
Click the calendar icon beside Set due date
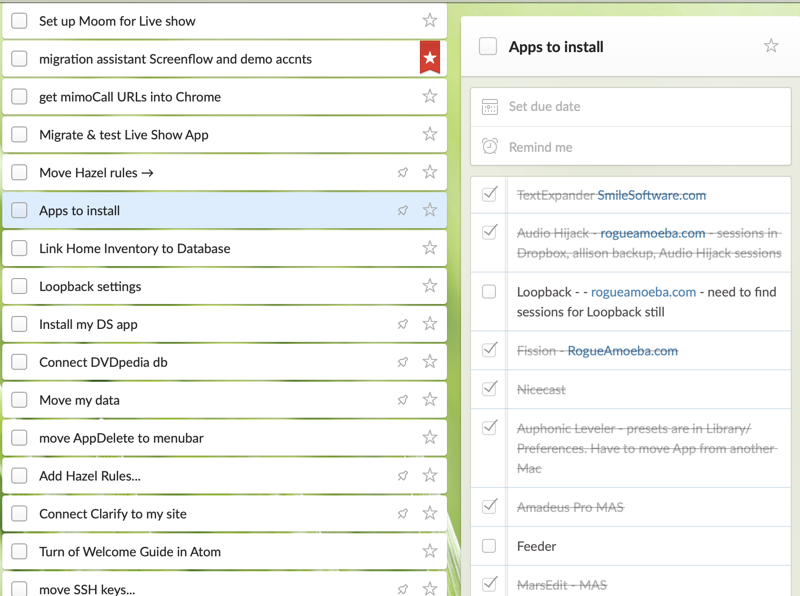coord(489,107)
